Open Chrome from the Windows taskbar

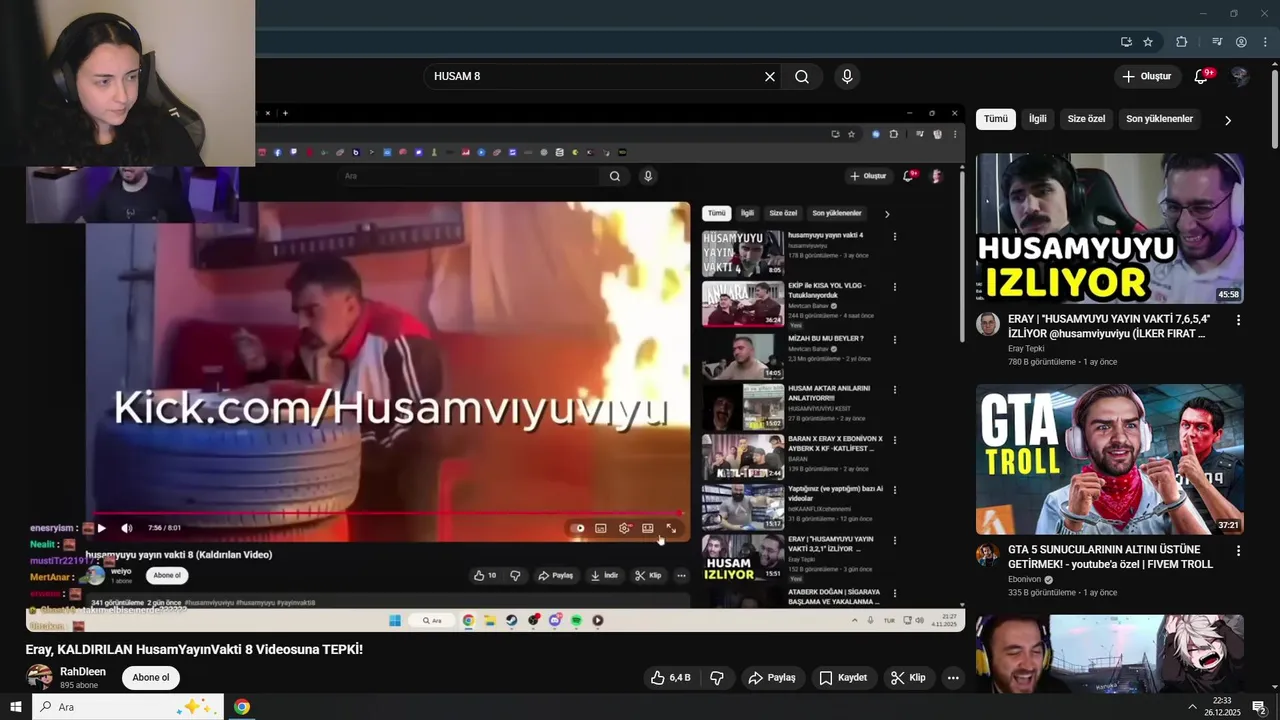click(242, 707)
